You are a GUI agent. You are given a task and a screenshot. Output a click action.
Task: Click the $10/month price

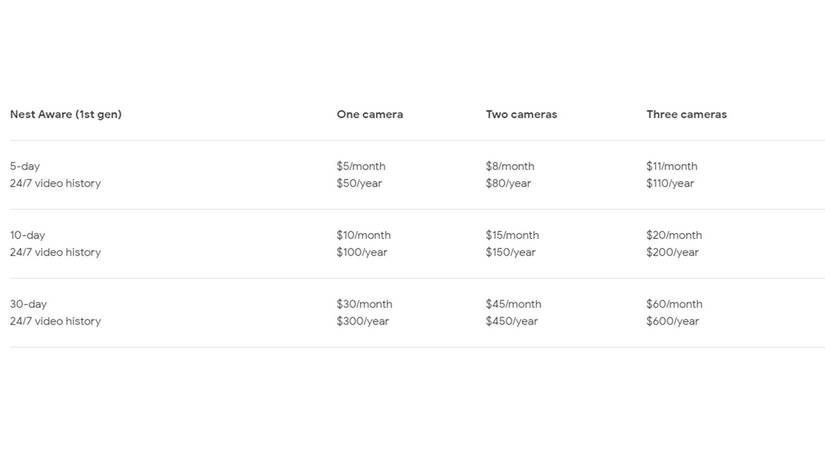[x=364, y=235]
